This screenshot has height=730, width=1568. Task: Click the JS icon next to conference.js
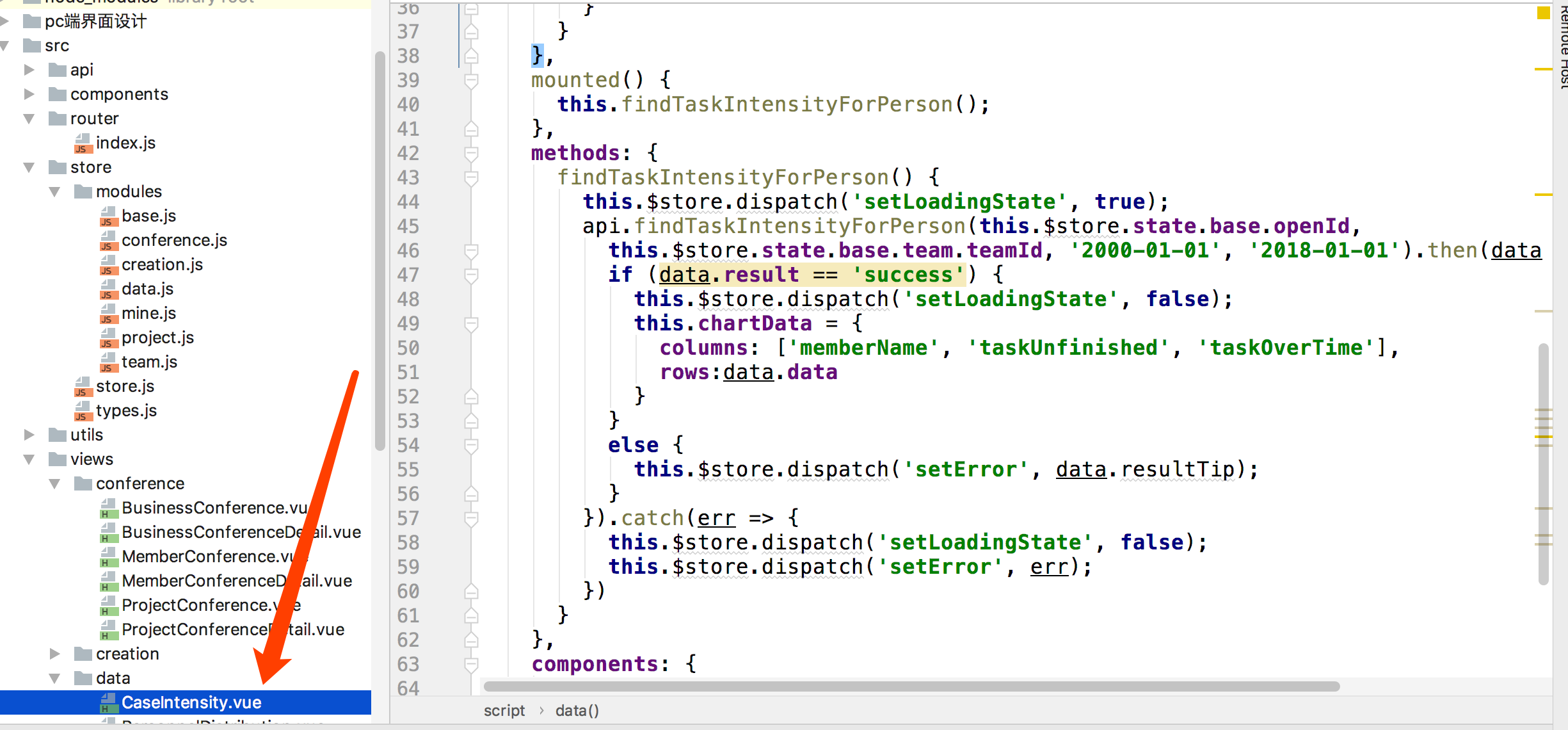click(109, 240)
